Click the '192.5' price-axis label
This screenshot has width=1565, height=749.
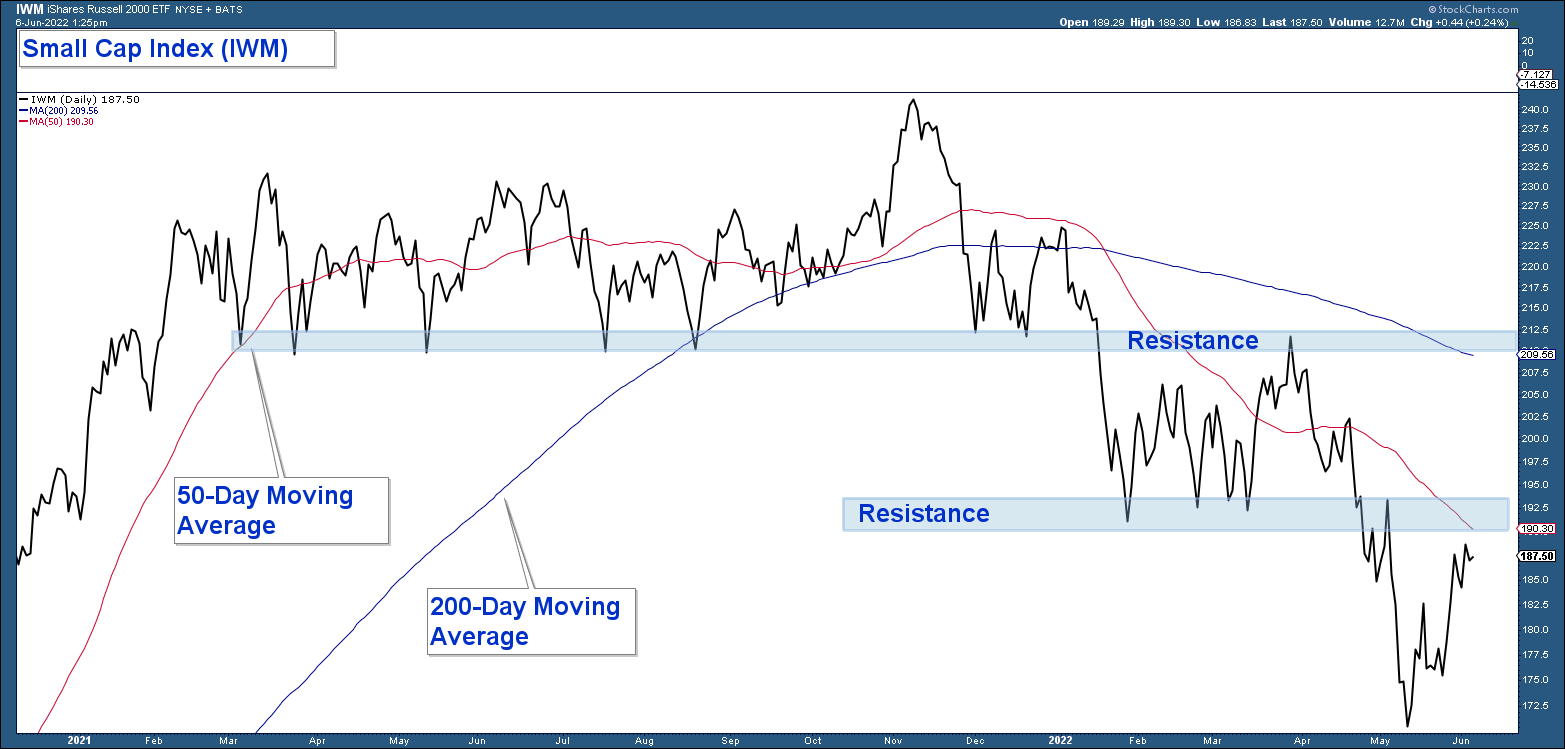tap(1534, 507)
